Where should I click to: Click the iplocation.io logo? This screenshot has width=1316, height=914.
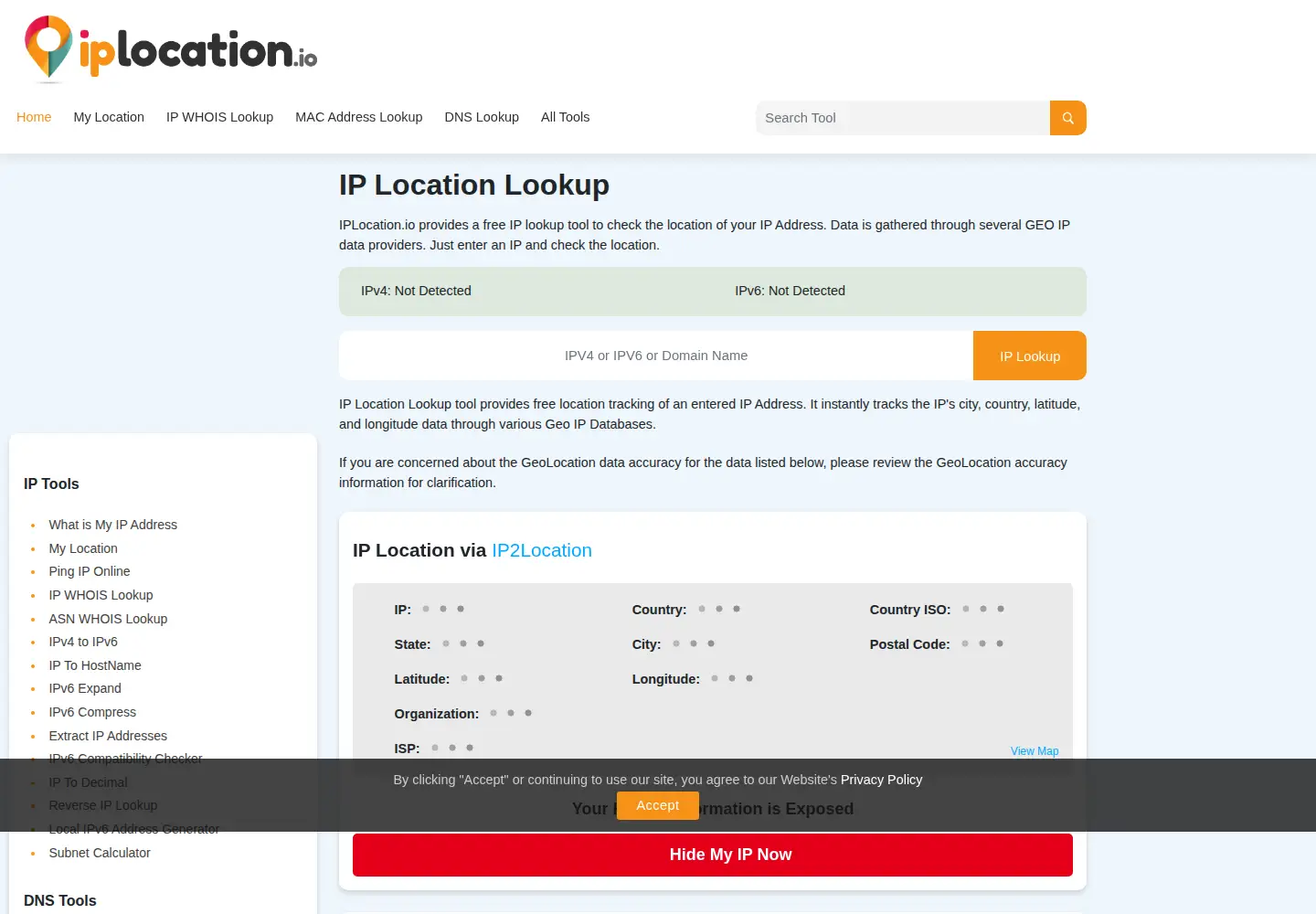coord(171,48)
